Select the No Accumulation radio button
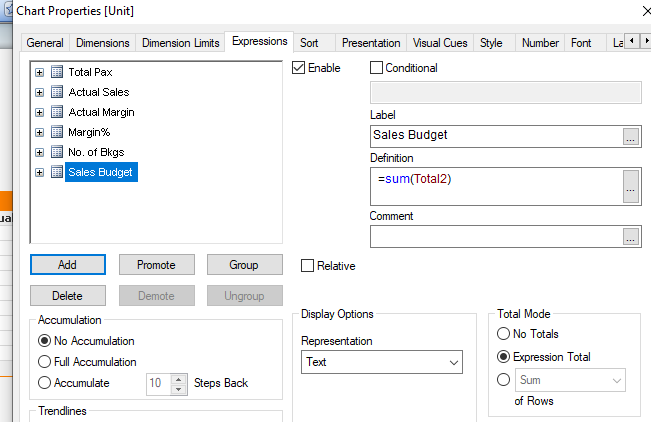The width and height of the screenshot is (651, 422). [44, 341]
